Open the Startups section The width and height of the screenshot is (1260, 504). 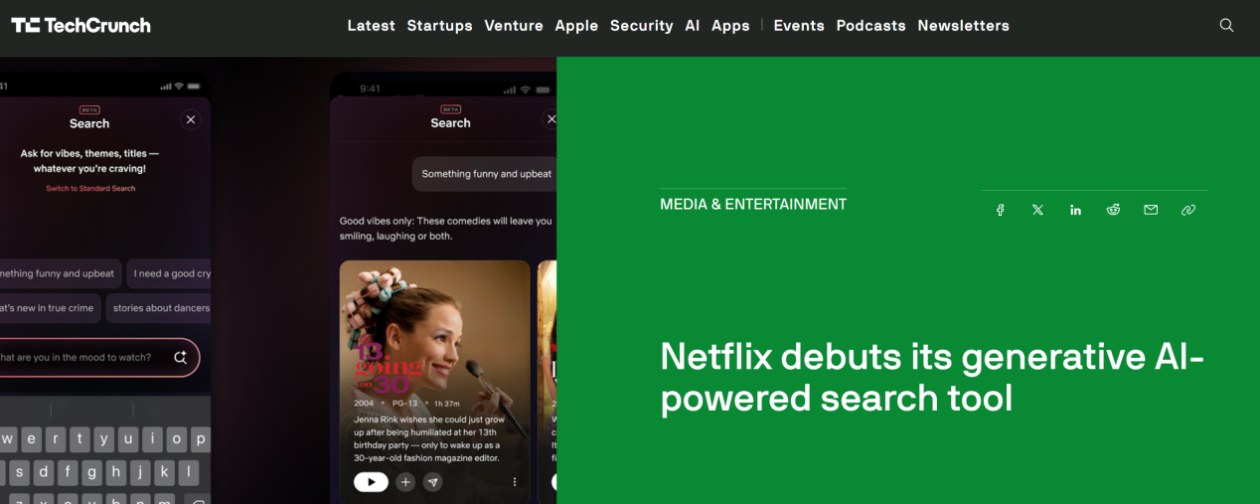440,26
